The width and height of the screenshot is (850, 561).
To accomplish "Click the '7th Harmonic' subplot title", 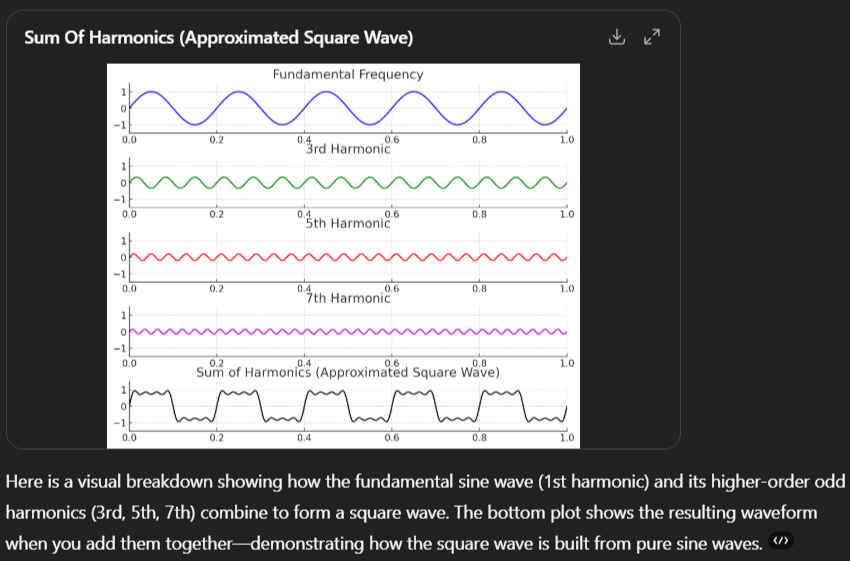I will tap(347, 298).
